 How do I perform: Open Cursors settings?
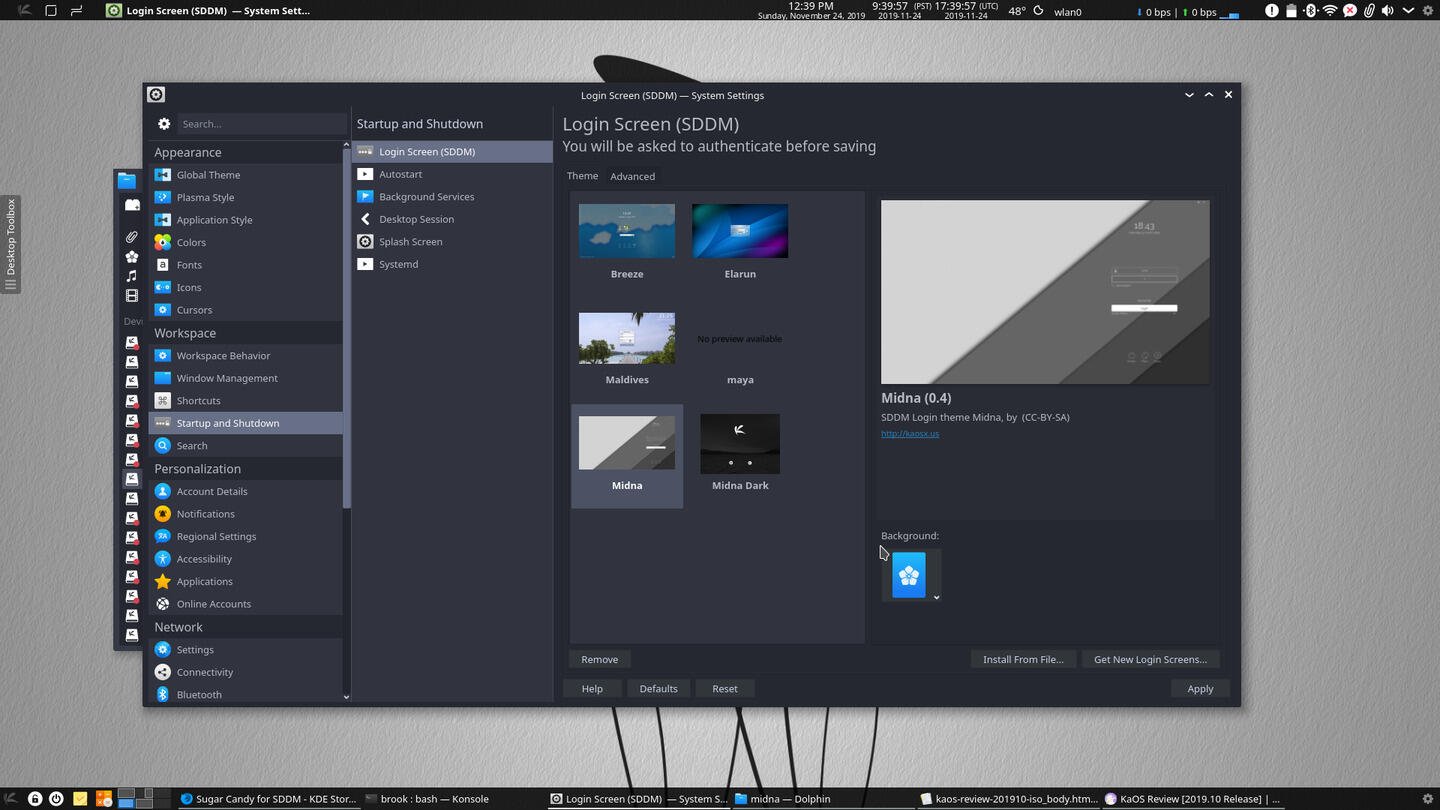245,310
